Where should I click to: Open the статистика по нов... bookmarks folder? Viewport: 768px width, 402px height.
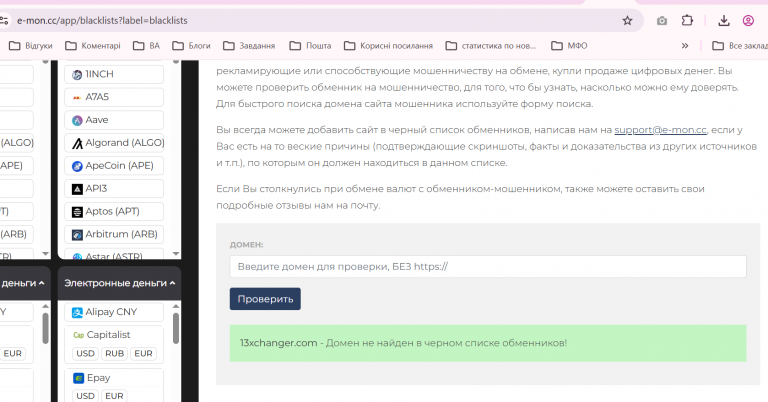[x=491, y=46]
